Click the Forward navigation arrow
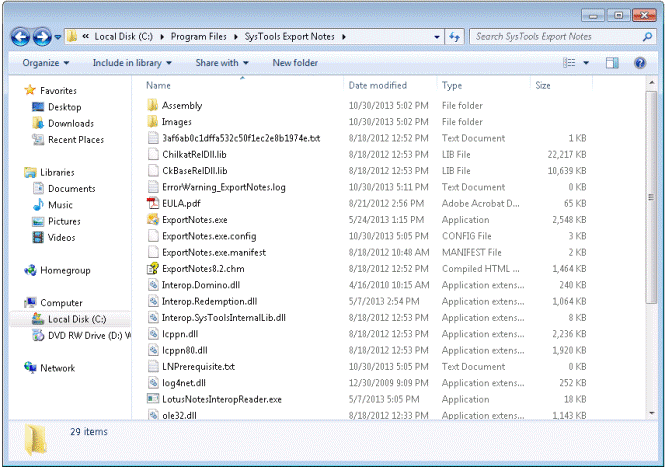Viewport: 665px width, 467px height. point(42,37)
